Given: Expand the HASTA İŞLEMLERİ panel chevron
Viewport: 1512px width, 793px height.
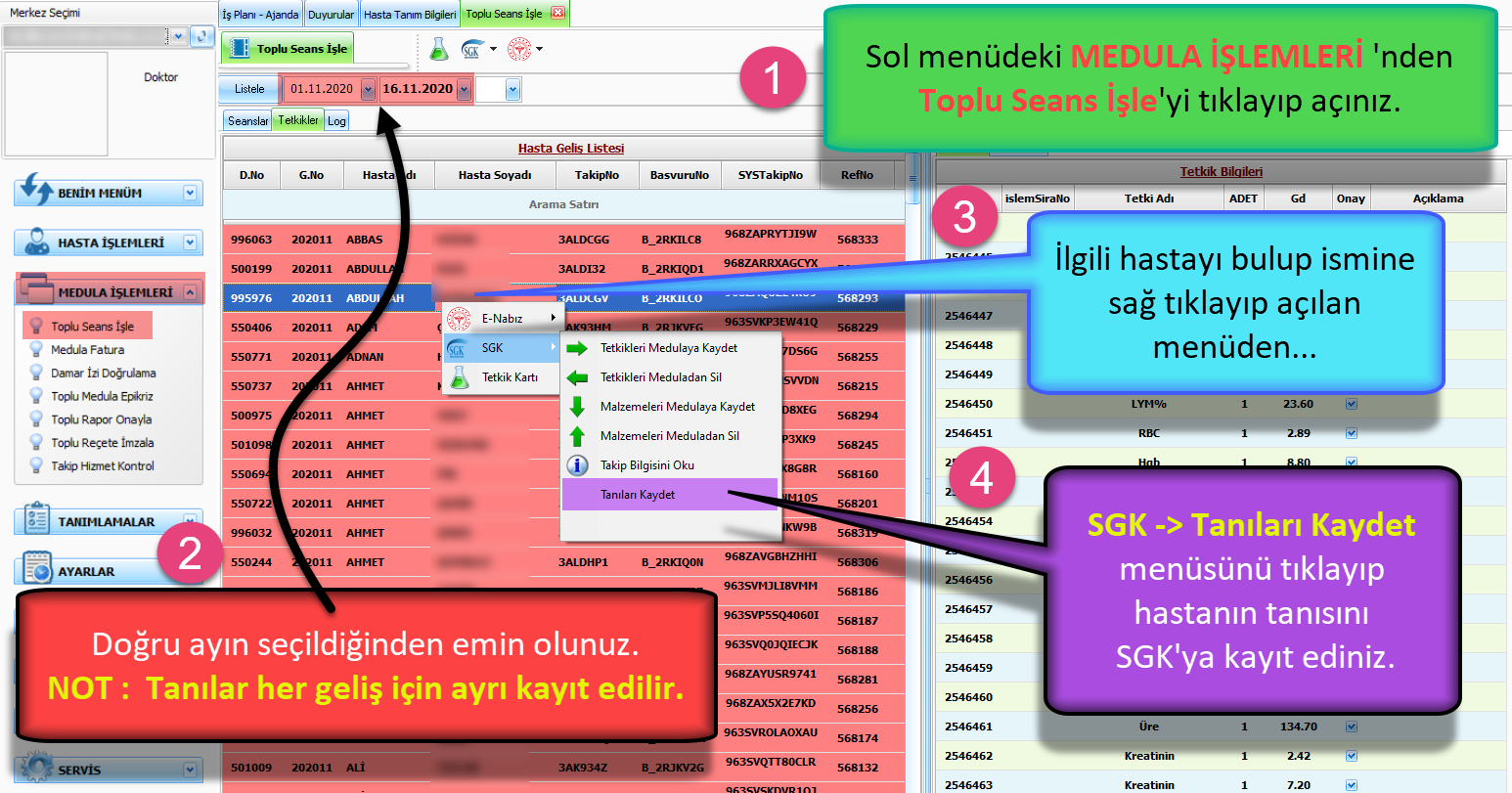Looking at the screenshot, I should point(190,242).
